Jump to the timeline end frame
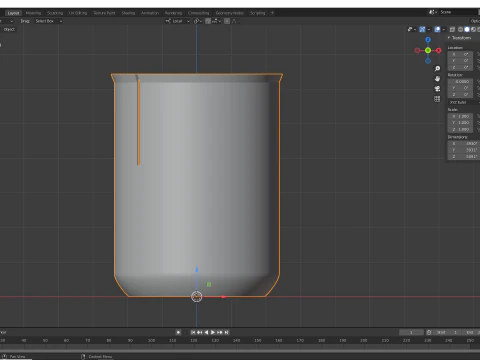Screen dimensions: 480x360 coord(226,332)
